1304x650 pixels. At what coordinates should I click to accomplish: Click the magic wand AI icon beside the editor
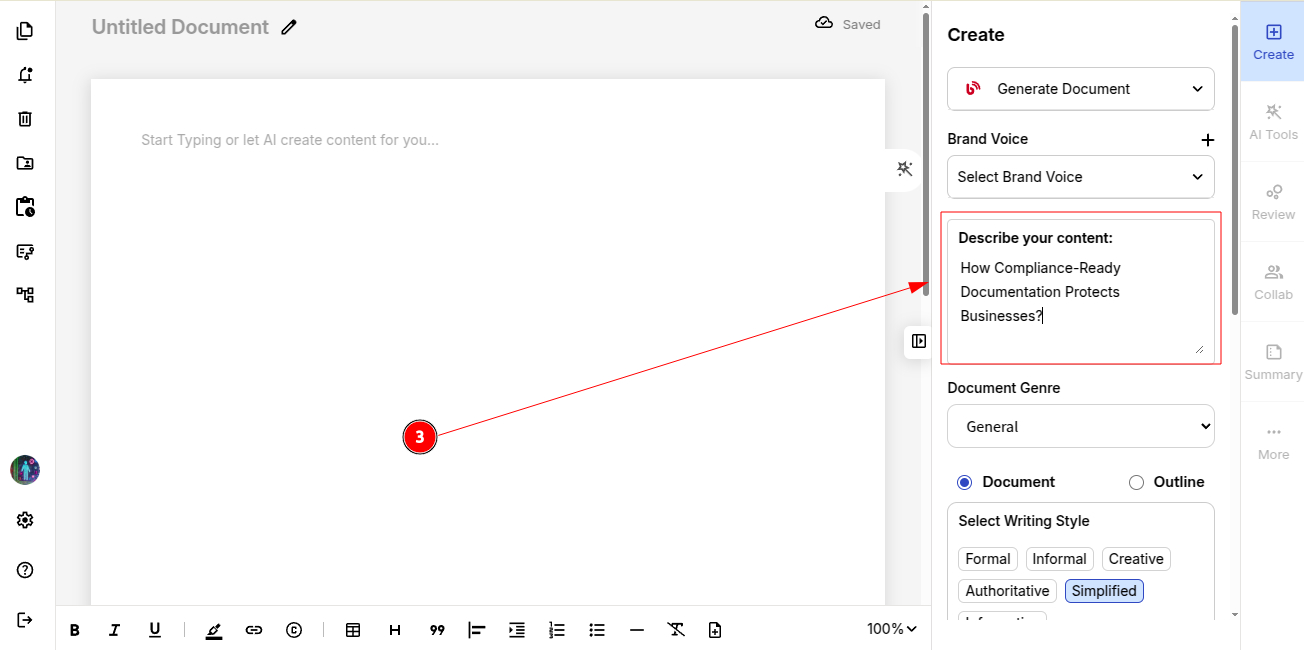(x=905, y=169)
